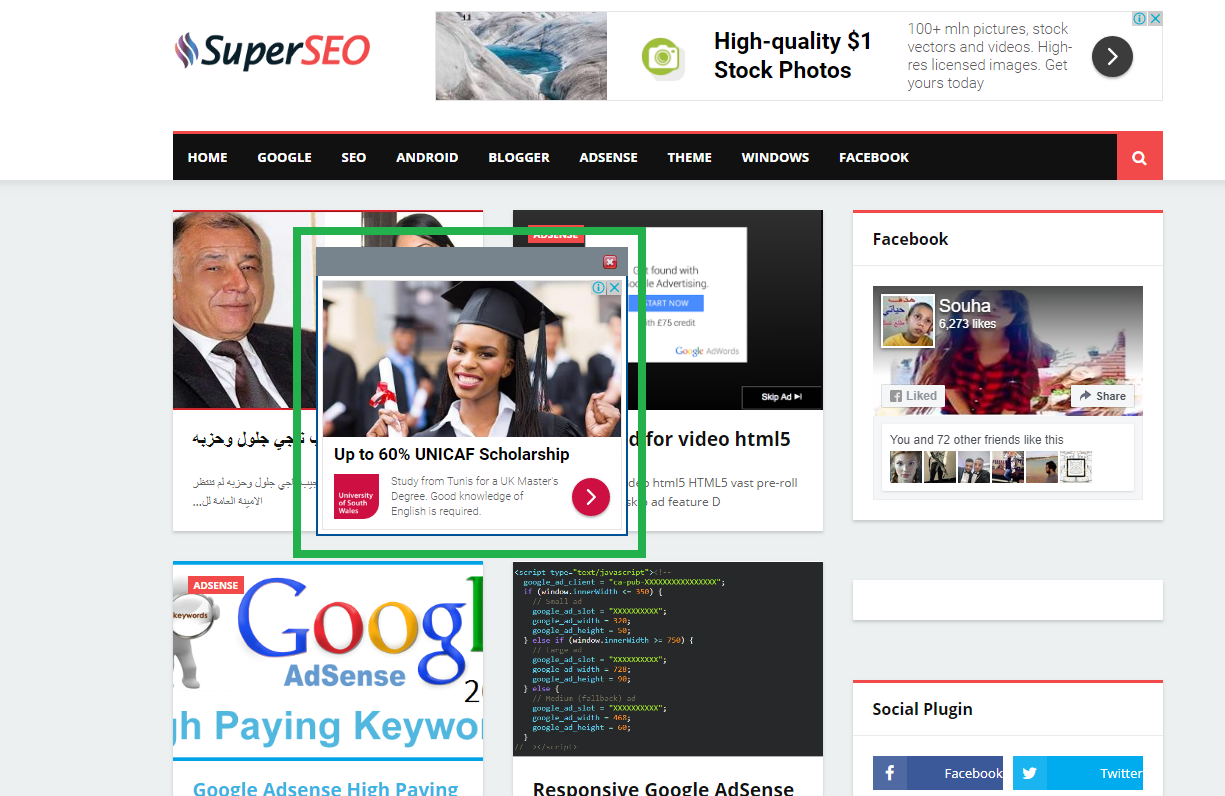1225x796 pixels.
Task: Click red arrow button on UNICAF ad
Action: [591, 496]
